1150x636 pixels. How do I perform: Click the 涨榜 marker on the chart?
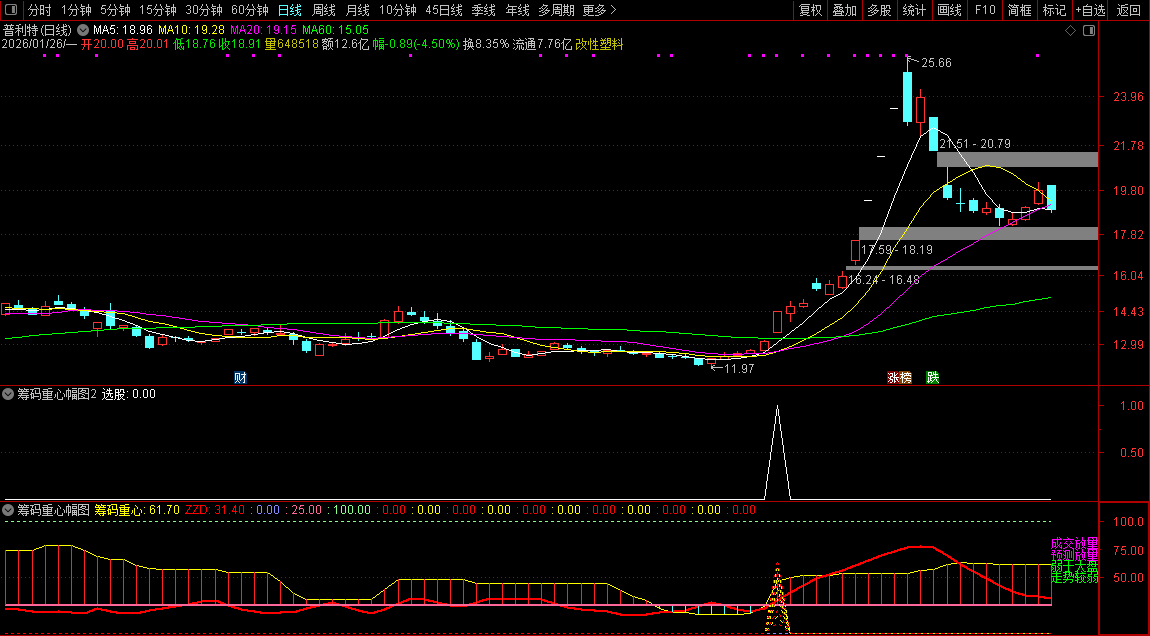coord(899,377)
